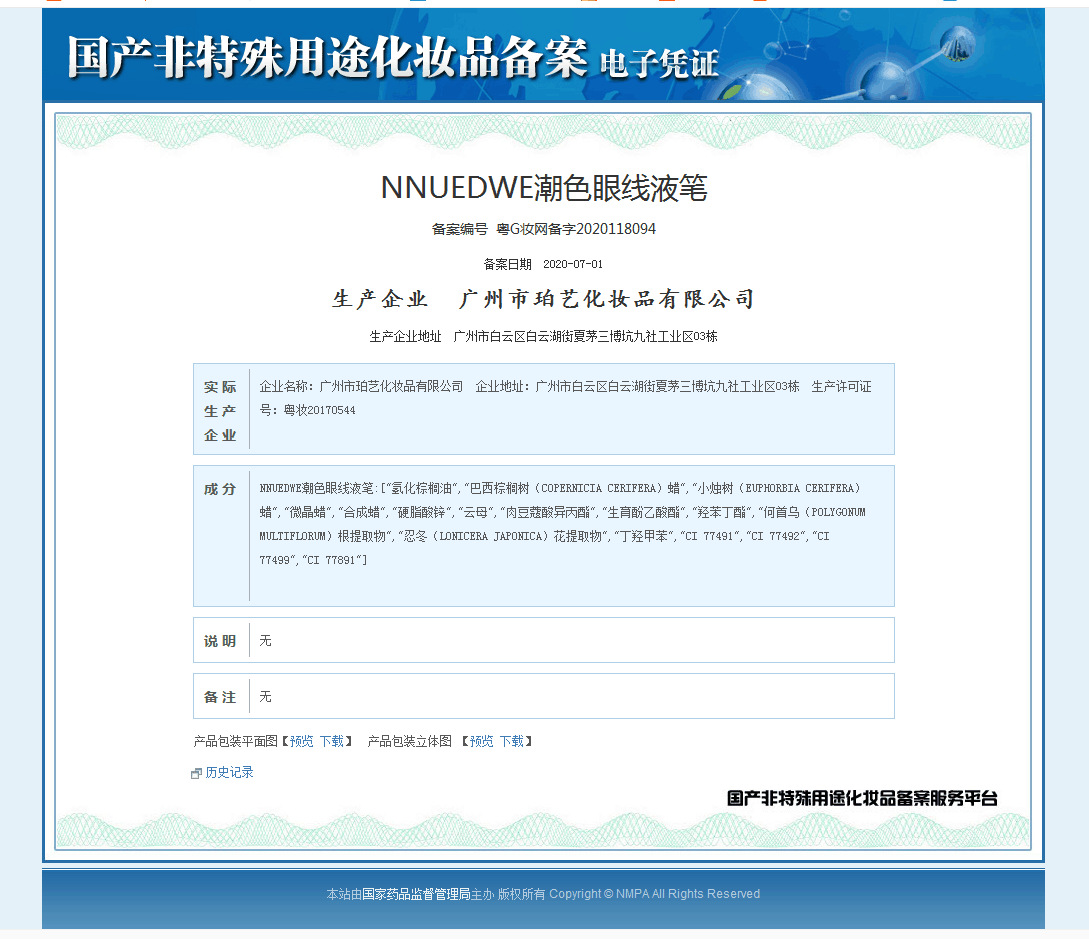Image resolution: width=1089 pixels, height=939 pixels.
Task: Click the 实际生产企业 section label
Action: (x=220, y=410)
